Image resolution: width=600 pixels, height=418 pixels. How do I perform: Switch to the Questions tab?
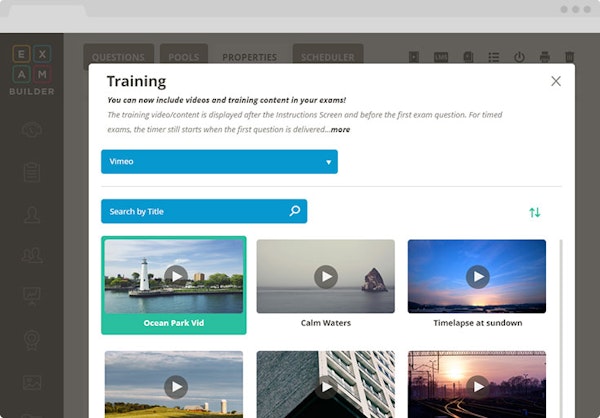click(118, 57)
